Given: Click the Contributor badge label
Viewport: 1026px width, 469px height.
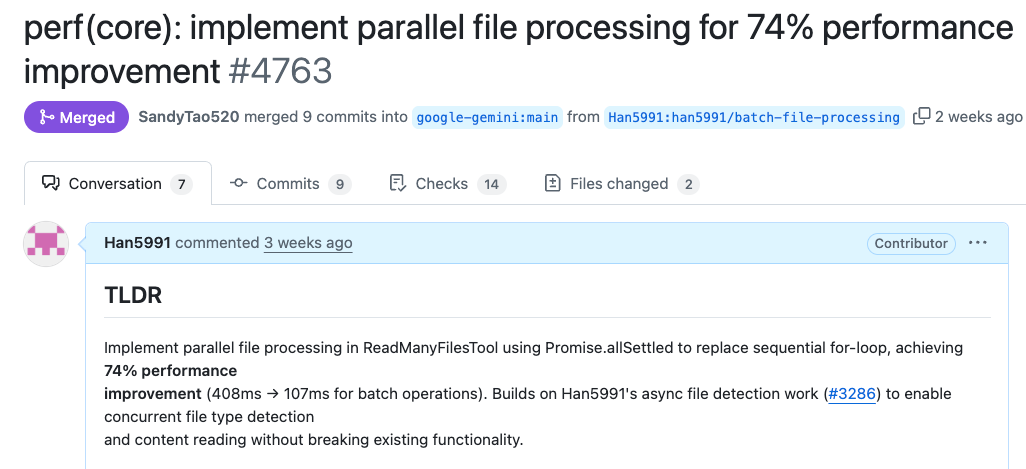Looking at the screenshot, I should click(910, 243).
